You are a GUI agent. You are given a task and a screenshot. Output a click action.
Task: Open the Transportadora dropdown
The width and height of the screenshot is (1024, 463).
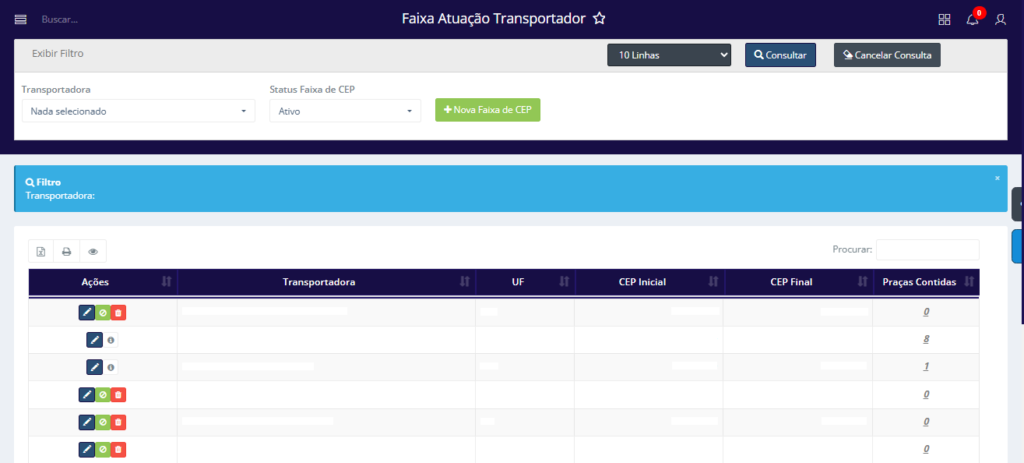coord(138,111)
